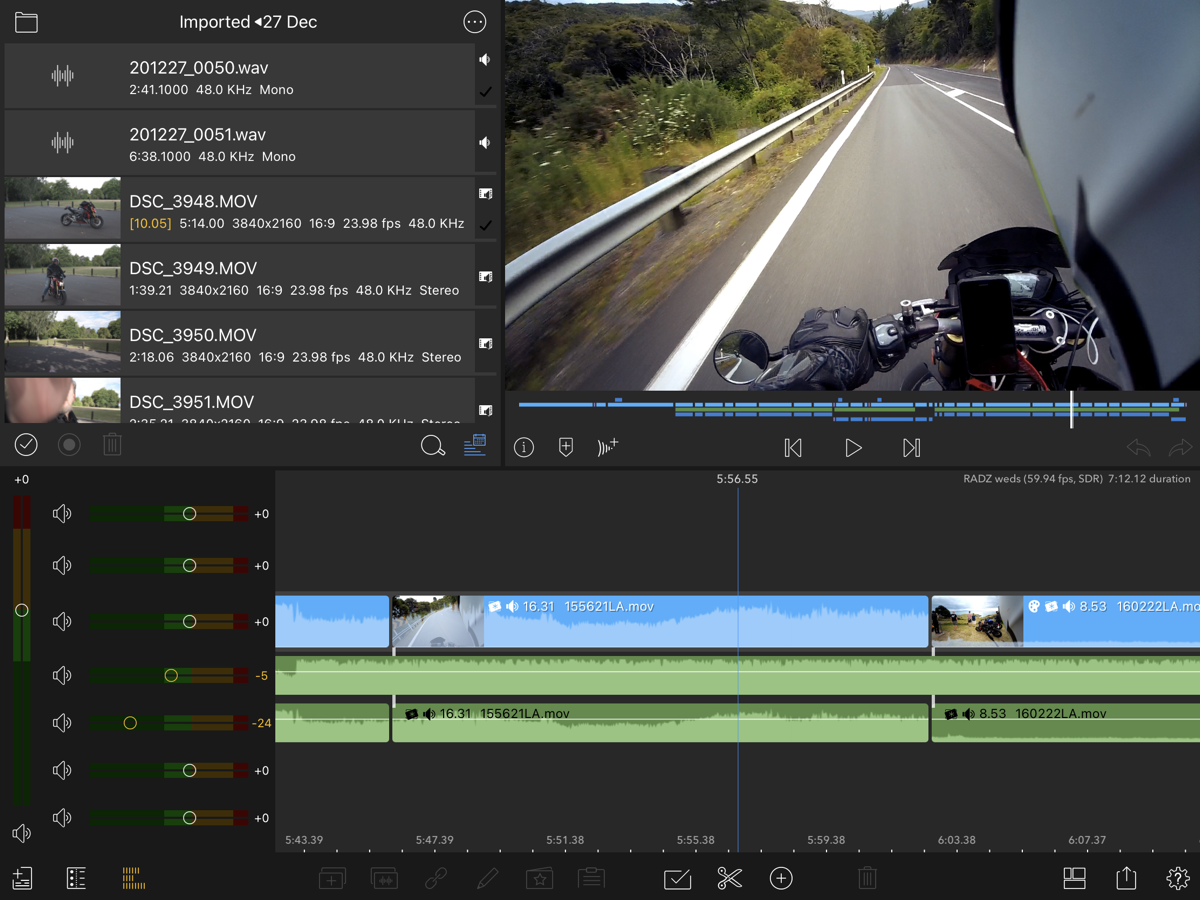This screenshot has height=900, width=1200.
Task: Skip to previous clip in preview
Action: (793, 448)
